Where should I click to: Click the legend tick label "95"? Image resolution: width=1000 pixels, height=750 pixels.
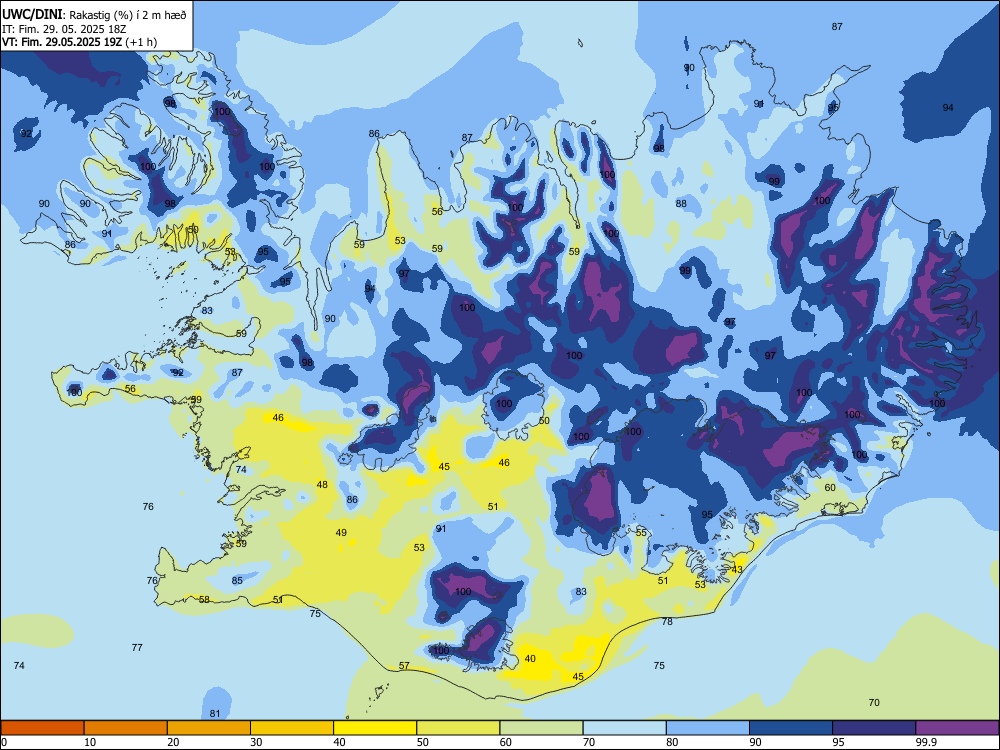pos(838,742)
